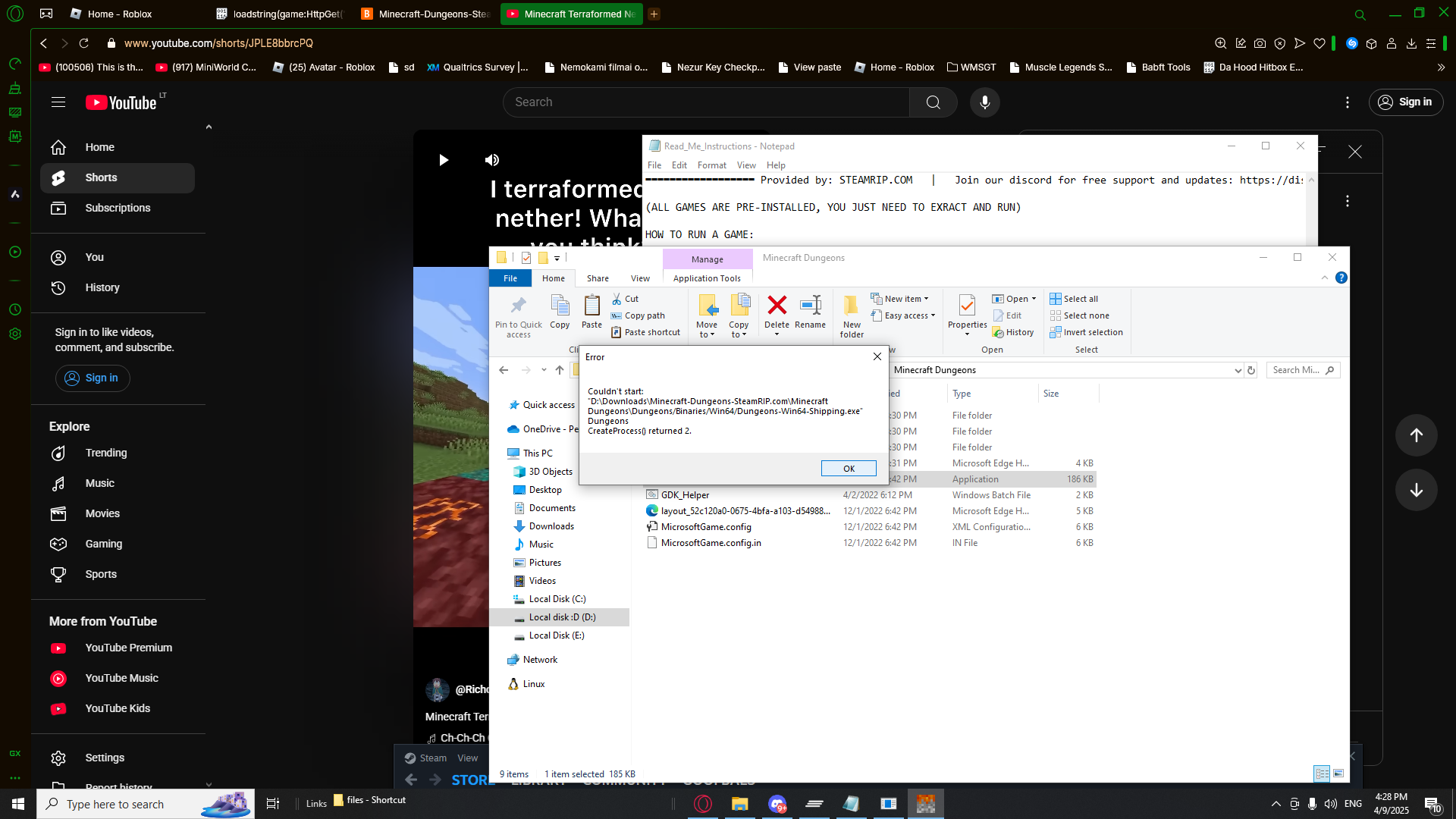Select Linux in navigation pane
The width and height of the screenshot is (1456, 819).
(x=534, y=684)
